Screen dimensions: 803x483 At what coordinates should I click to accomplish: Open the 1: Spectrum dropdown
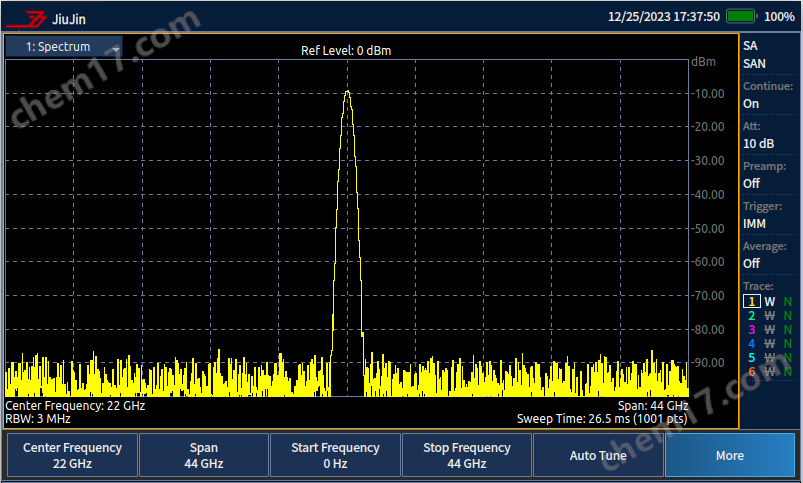pyautogui.click(x=64, y=47)
